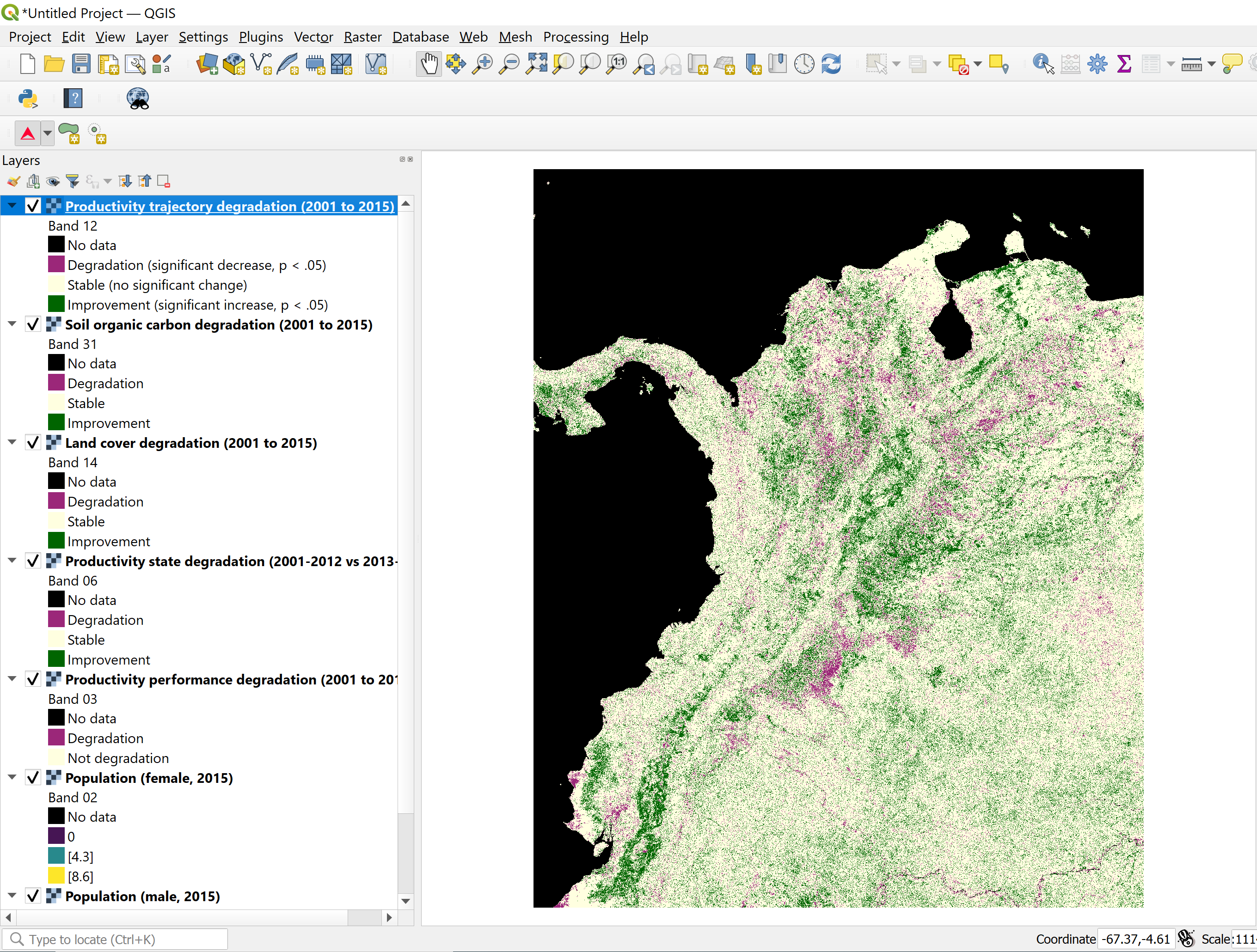The image size is (1257, 952).
Task: Click Zoom to Full Extent icon
Action: coord(536,64)
